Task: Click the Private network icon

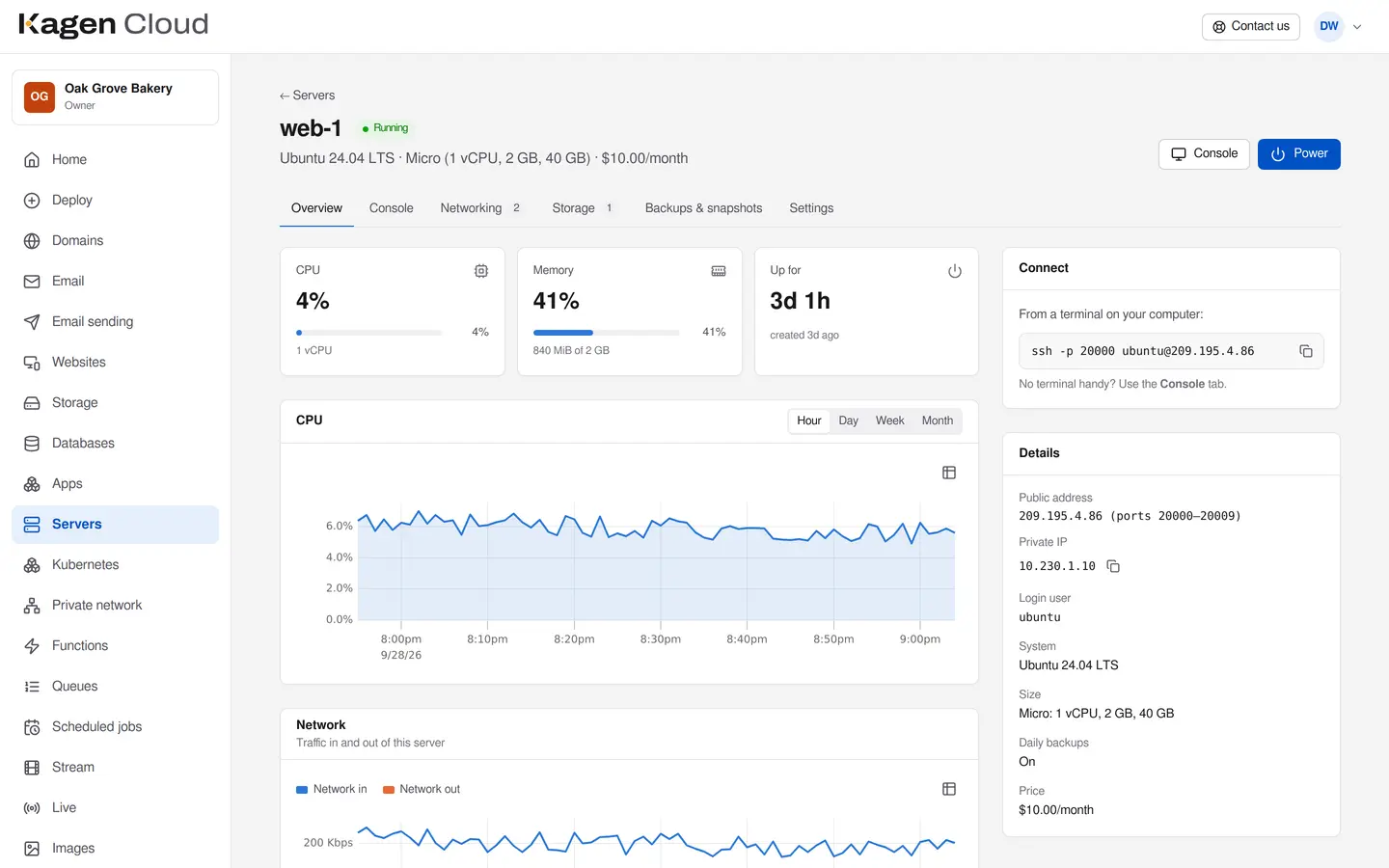Action: click(32, 606)
